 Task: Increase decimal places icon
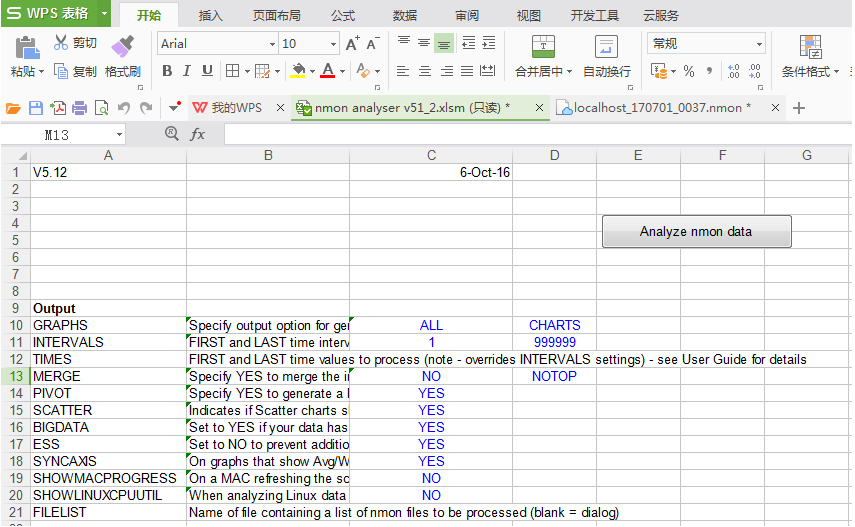point(733,71)
